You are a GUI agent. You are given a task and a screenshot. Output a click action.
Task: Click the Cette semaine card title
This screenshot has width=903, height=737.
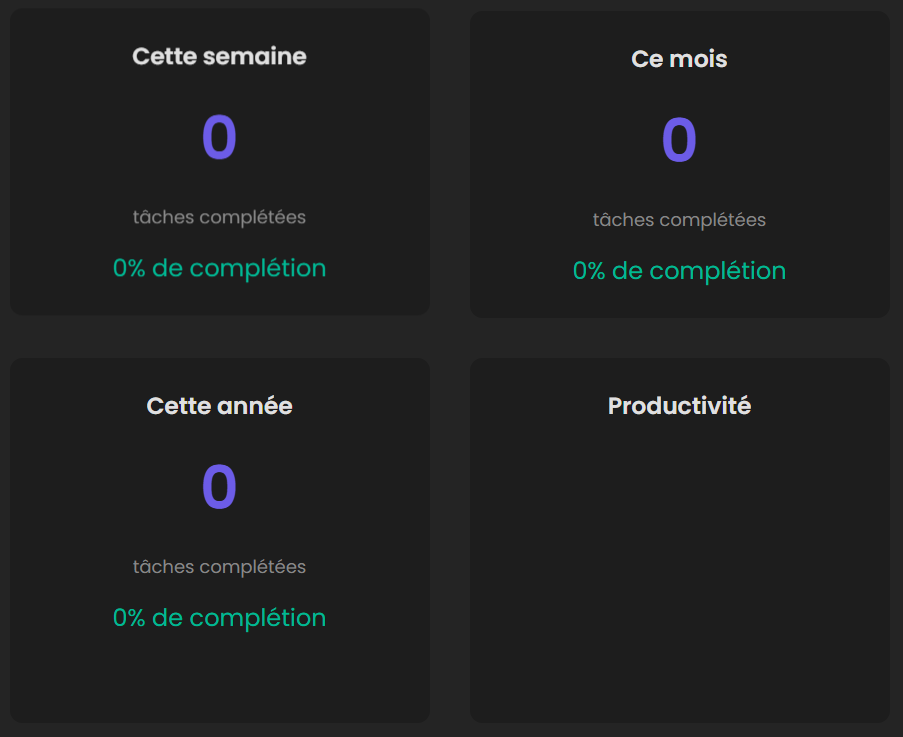coord(219,57)
